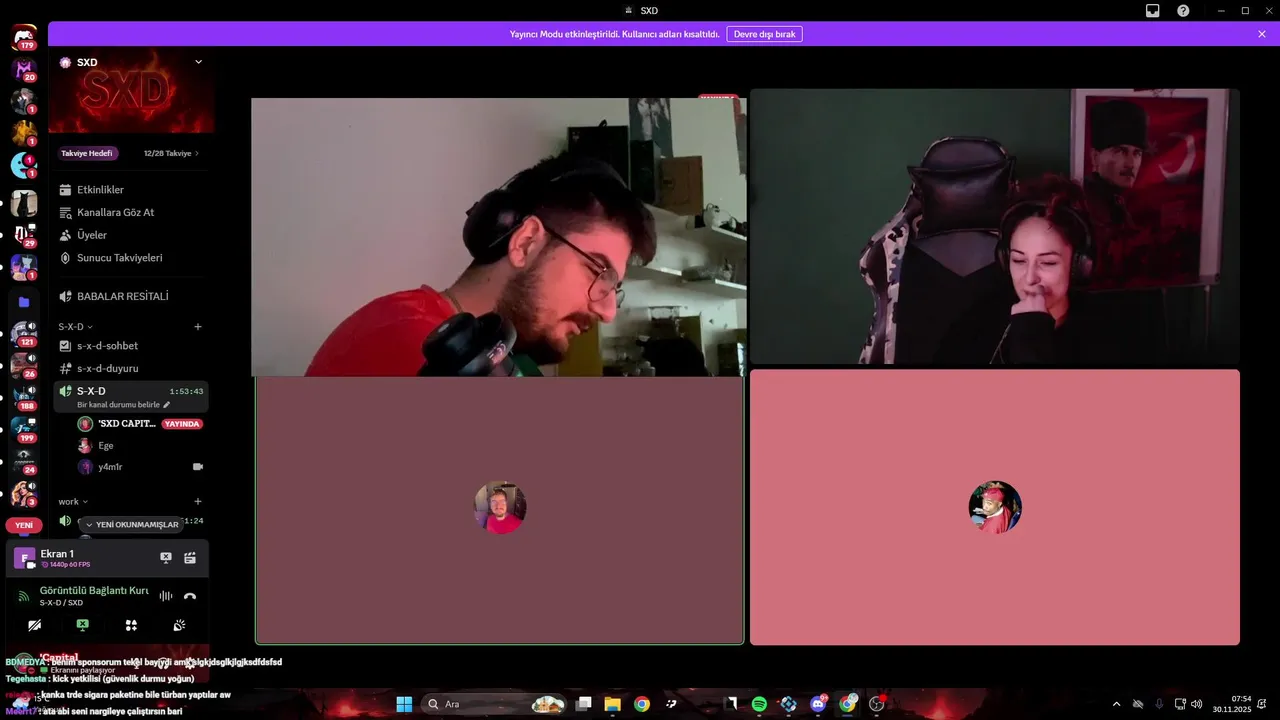This screenshot has height=720, width=1280.
Task: Open Discord inbox icon in title bar
Action: 1152,10
